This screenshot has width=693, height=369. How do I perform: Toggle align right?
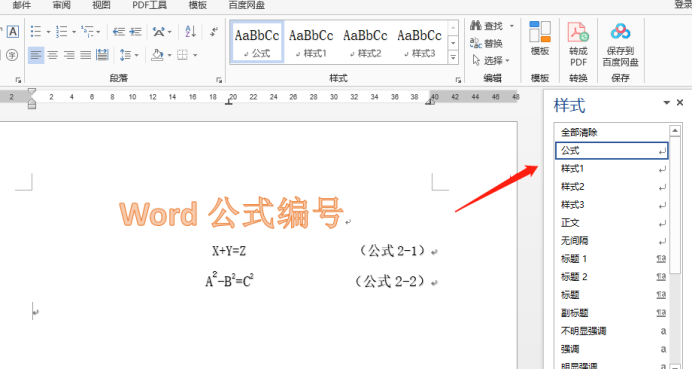pos(69,55)
